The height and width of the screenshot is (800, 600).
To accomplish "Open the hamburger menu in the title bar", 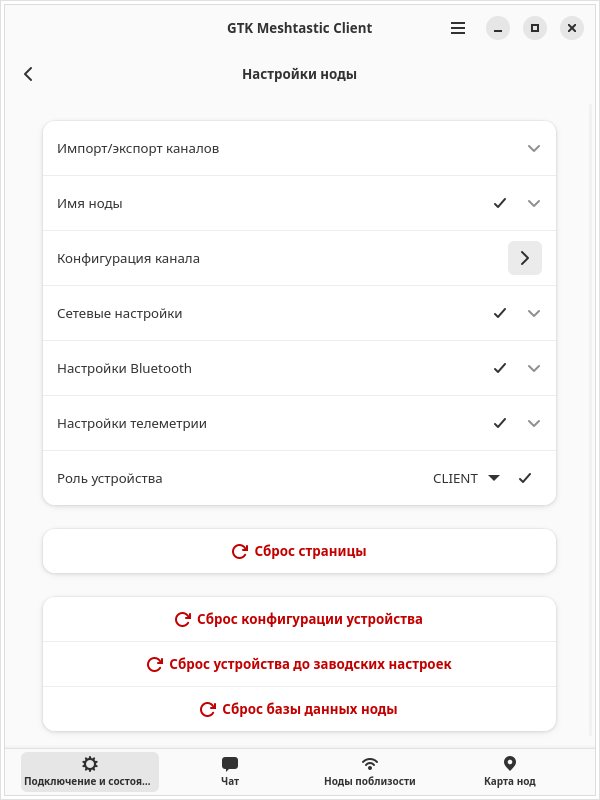I will (458, 28).
